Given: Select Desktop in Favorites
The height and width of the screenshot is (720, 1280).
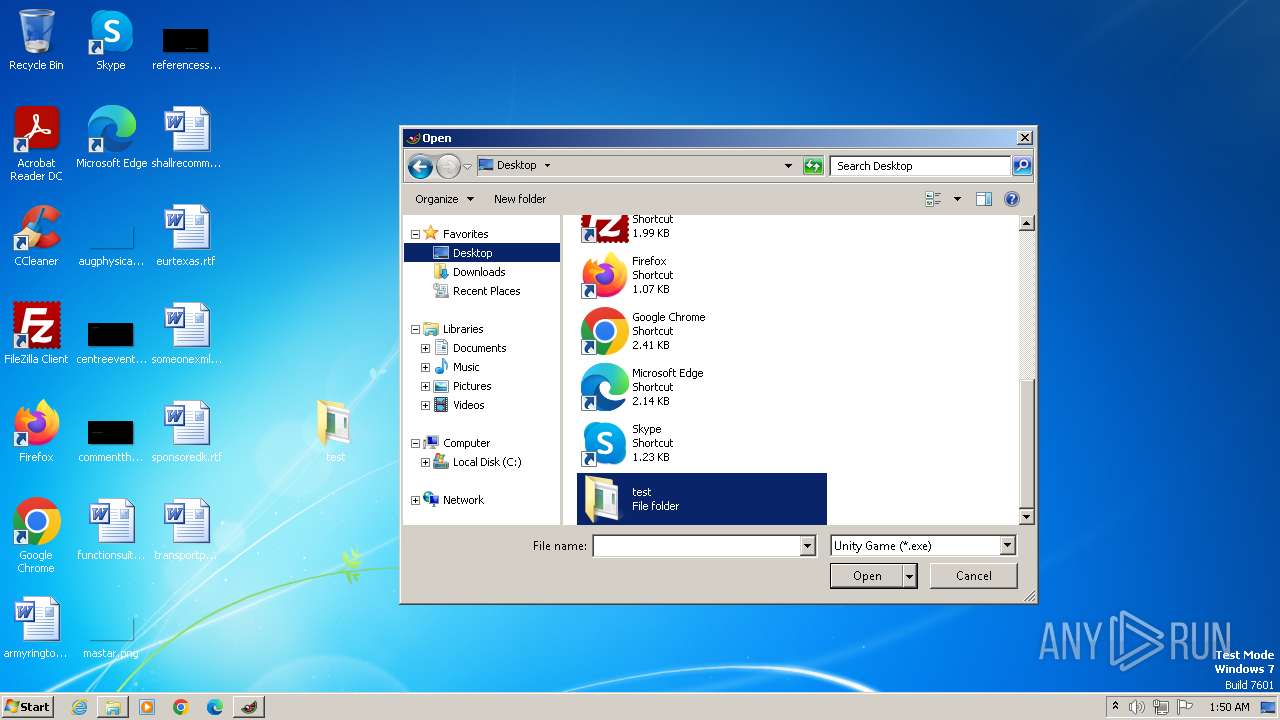Looking at the screenshot, I should tap(472, 253).
